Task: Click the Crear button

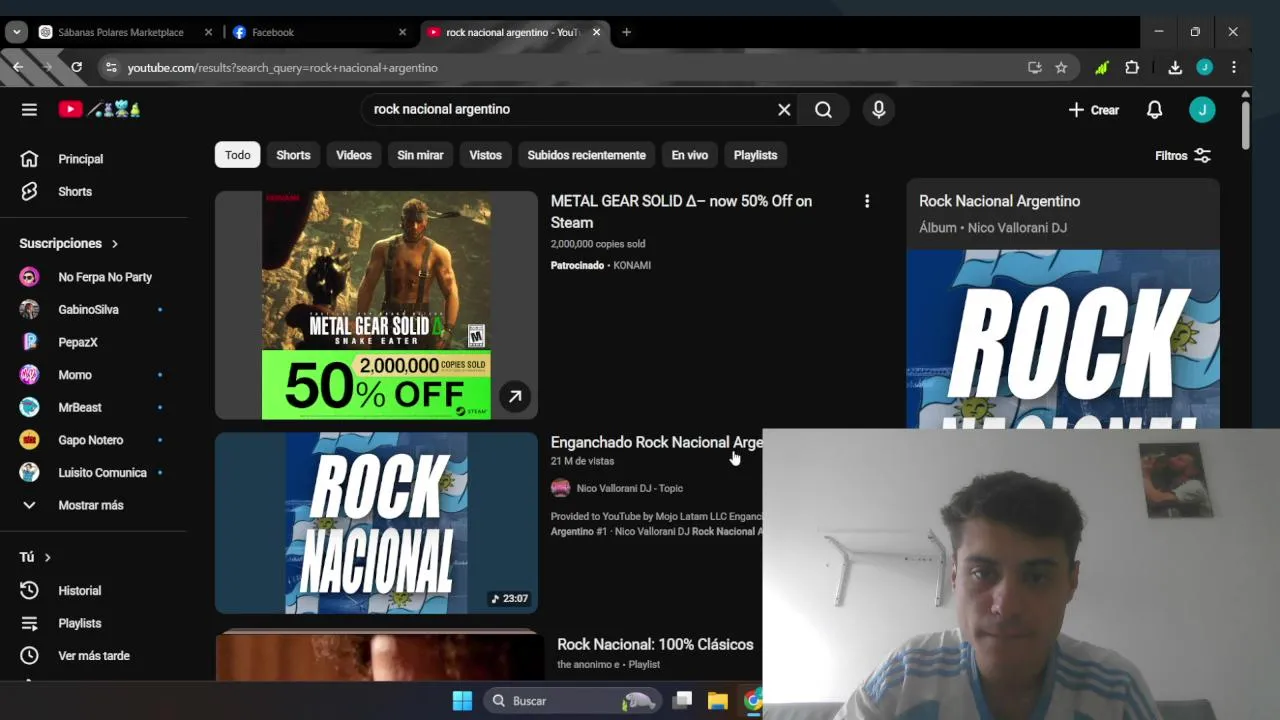Action: click(1093, 110)
